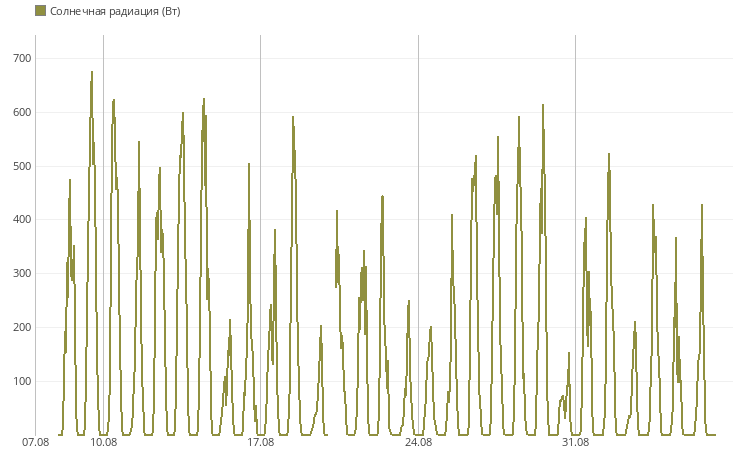The image size is (733, 451).
Task: Click tallest peak between 17.08 and 24.08
Action: pos(293,118)
